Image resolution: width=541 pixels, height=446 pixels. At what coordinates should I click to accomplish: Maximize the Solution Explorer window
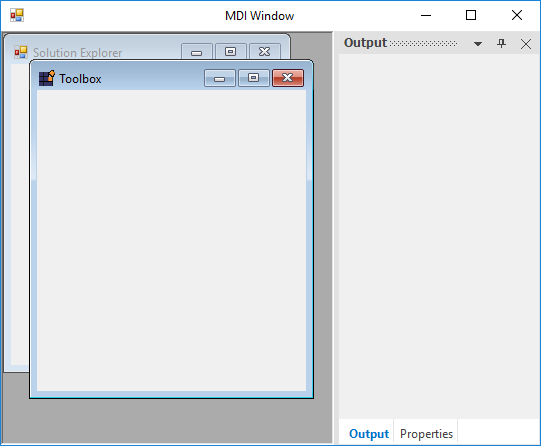[x=230, y=51]
